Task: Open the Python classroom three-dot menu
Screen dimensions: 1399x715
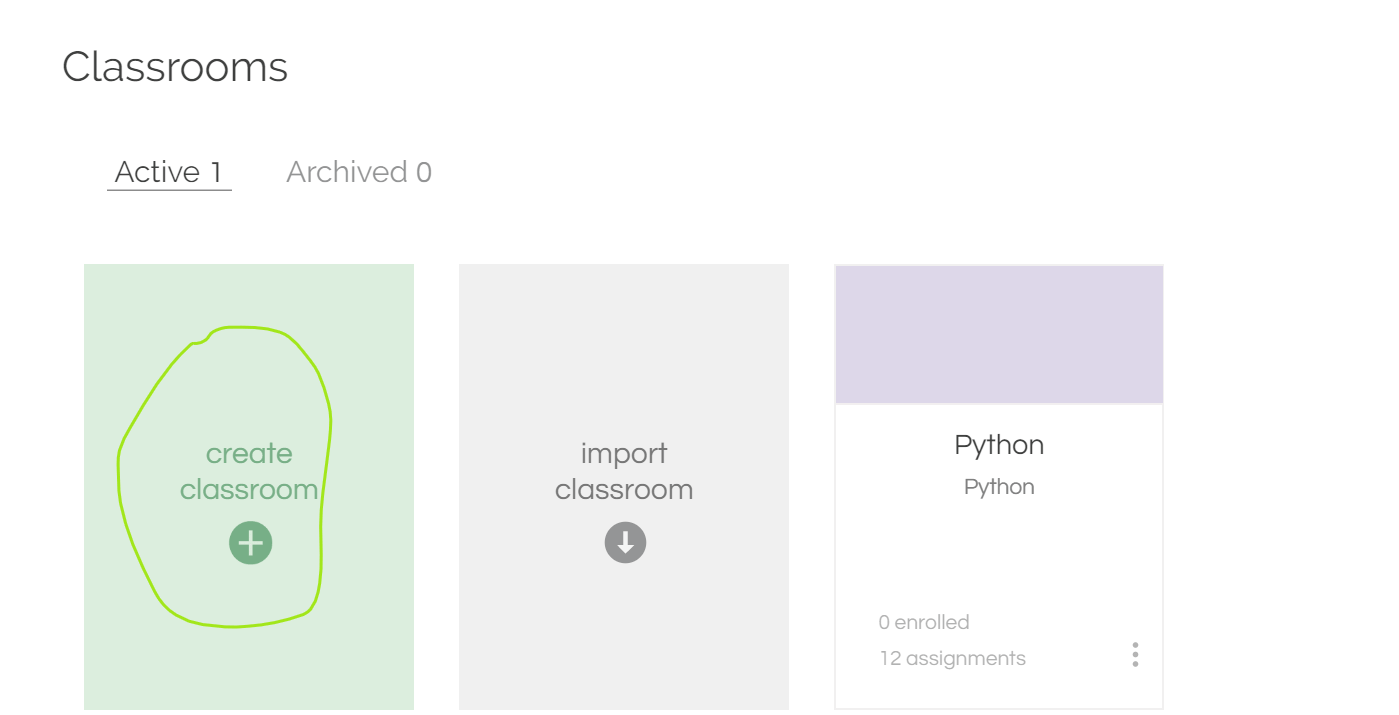Action: [1135, 655]
